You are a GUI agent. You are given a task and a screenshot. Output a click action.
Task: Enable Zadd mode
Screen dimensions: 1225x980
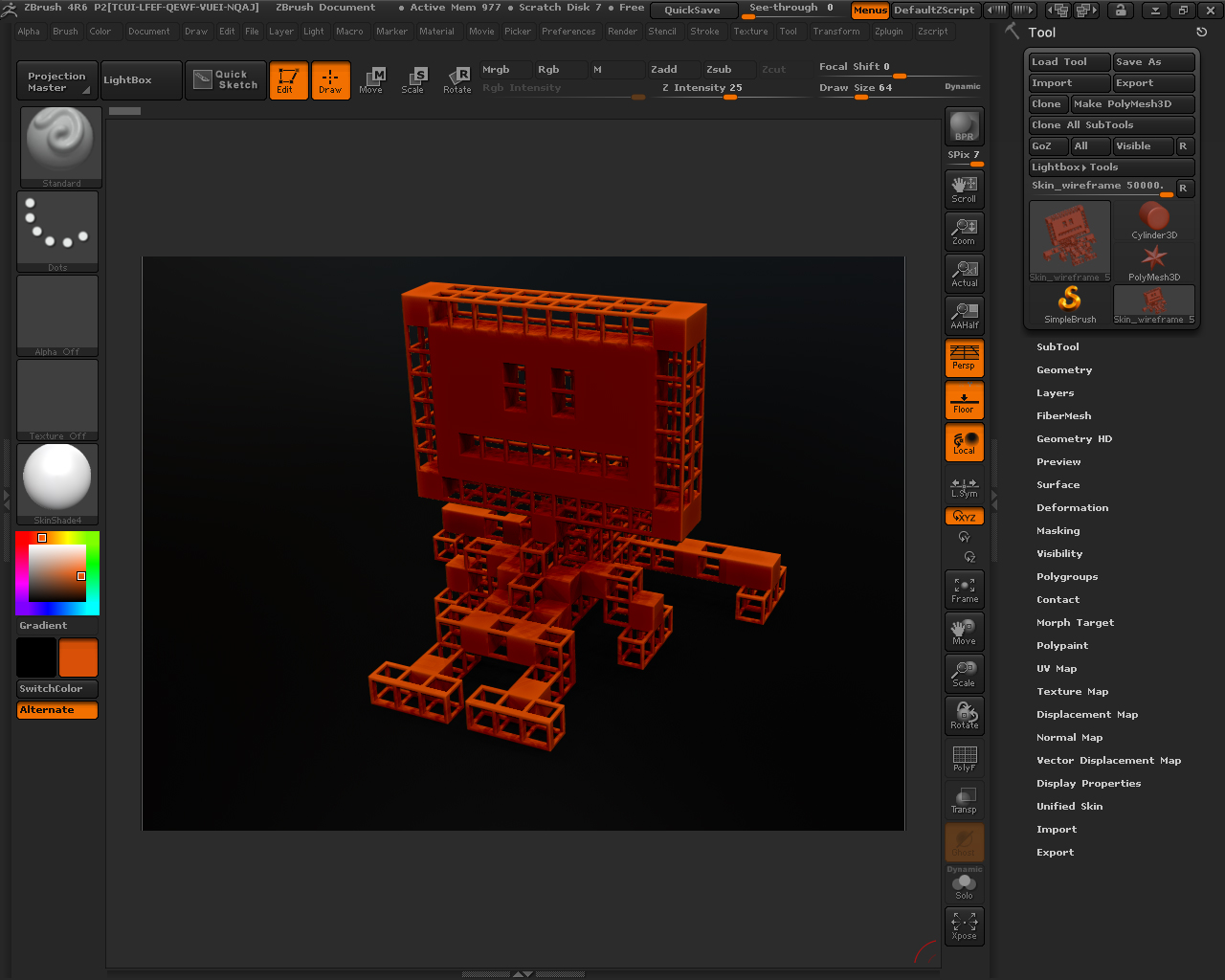click(x=674, y=70)
